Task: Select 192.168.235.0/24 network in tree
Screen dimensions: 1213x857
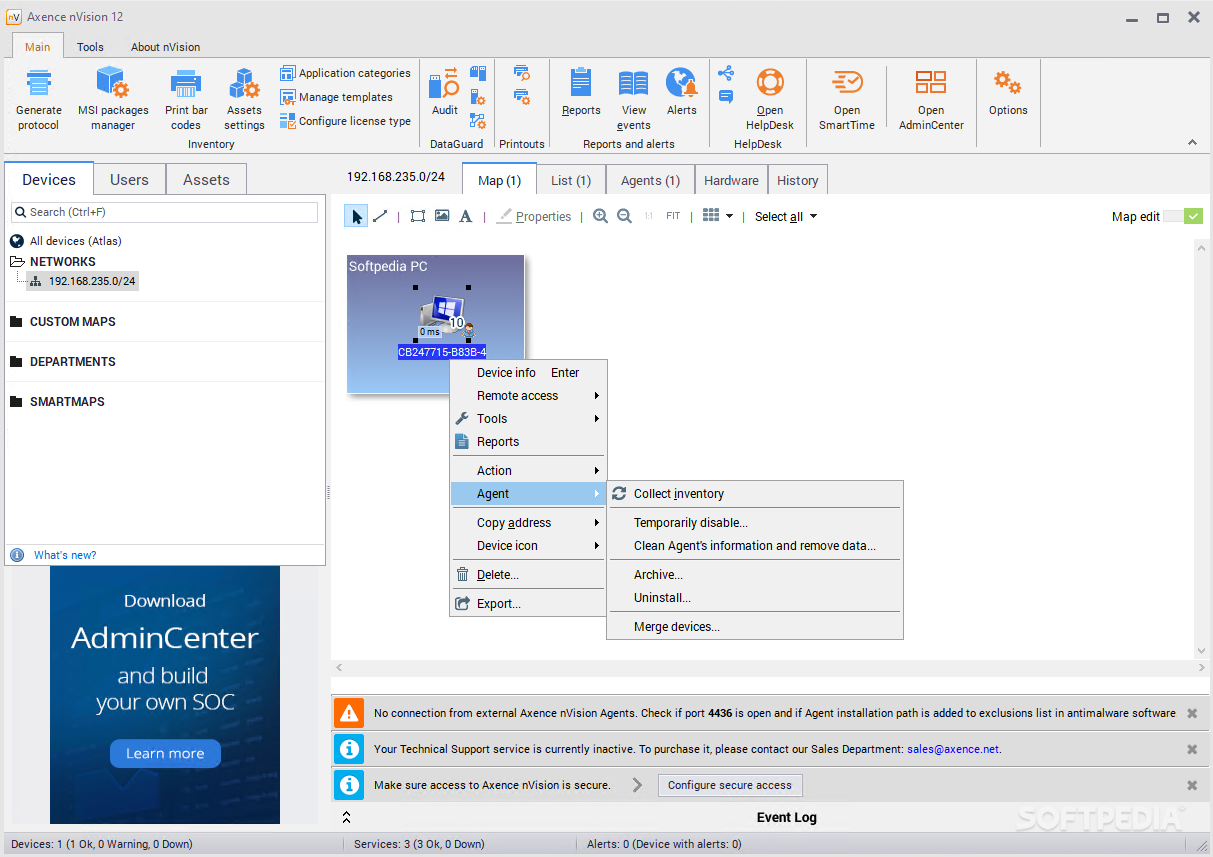Action: (x=83, y=281)
